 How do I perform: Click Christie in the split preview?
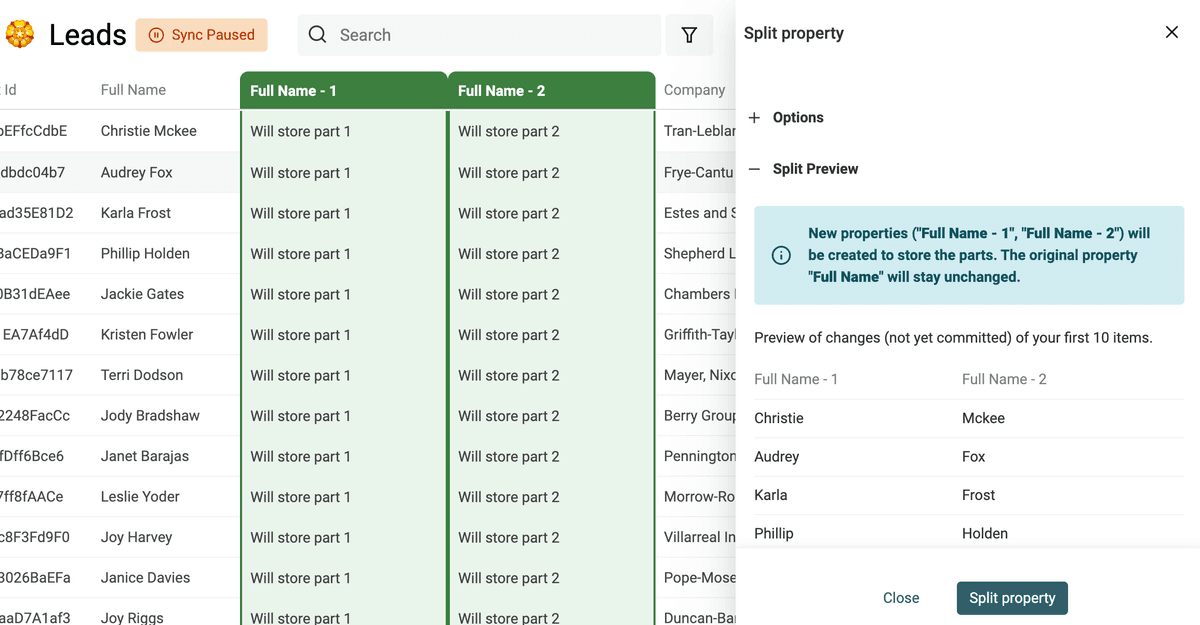[779, 418]
